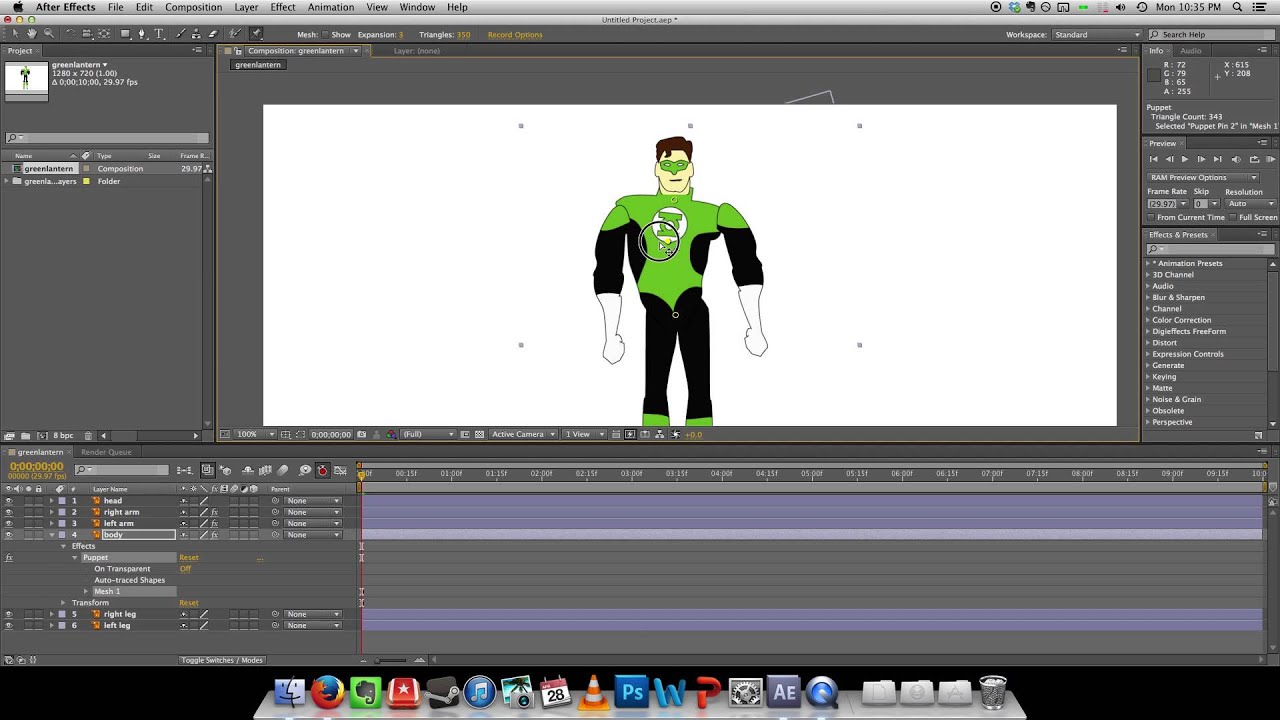Click the Enable Motion Blur timeline icon
1280x720 pixels.
[x=283, y=470]
